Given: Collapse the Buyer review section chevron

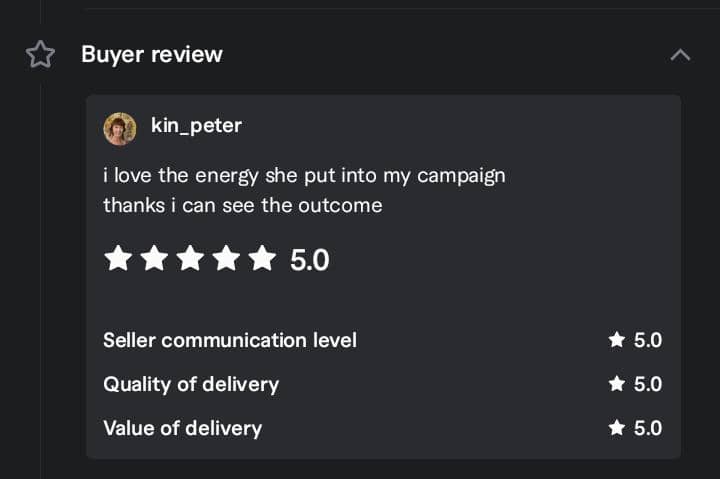Looking at the screenshot, I should [680, 55].
